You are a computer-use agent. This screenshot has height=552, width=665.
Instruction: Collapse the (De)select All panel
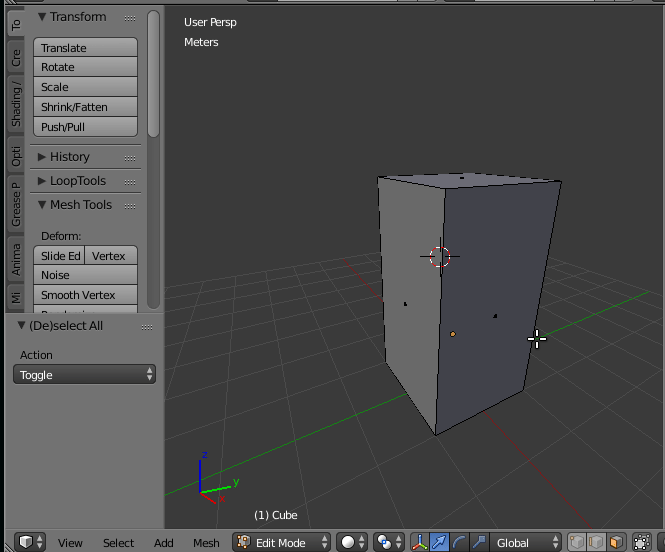21,326
